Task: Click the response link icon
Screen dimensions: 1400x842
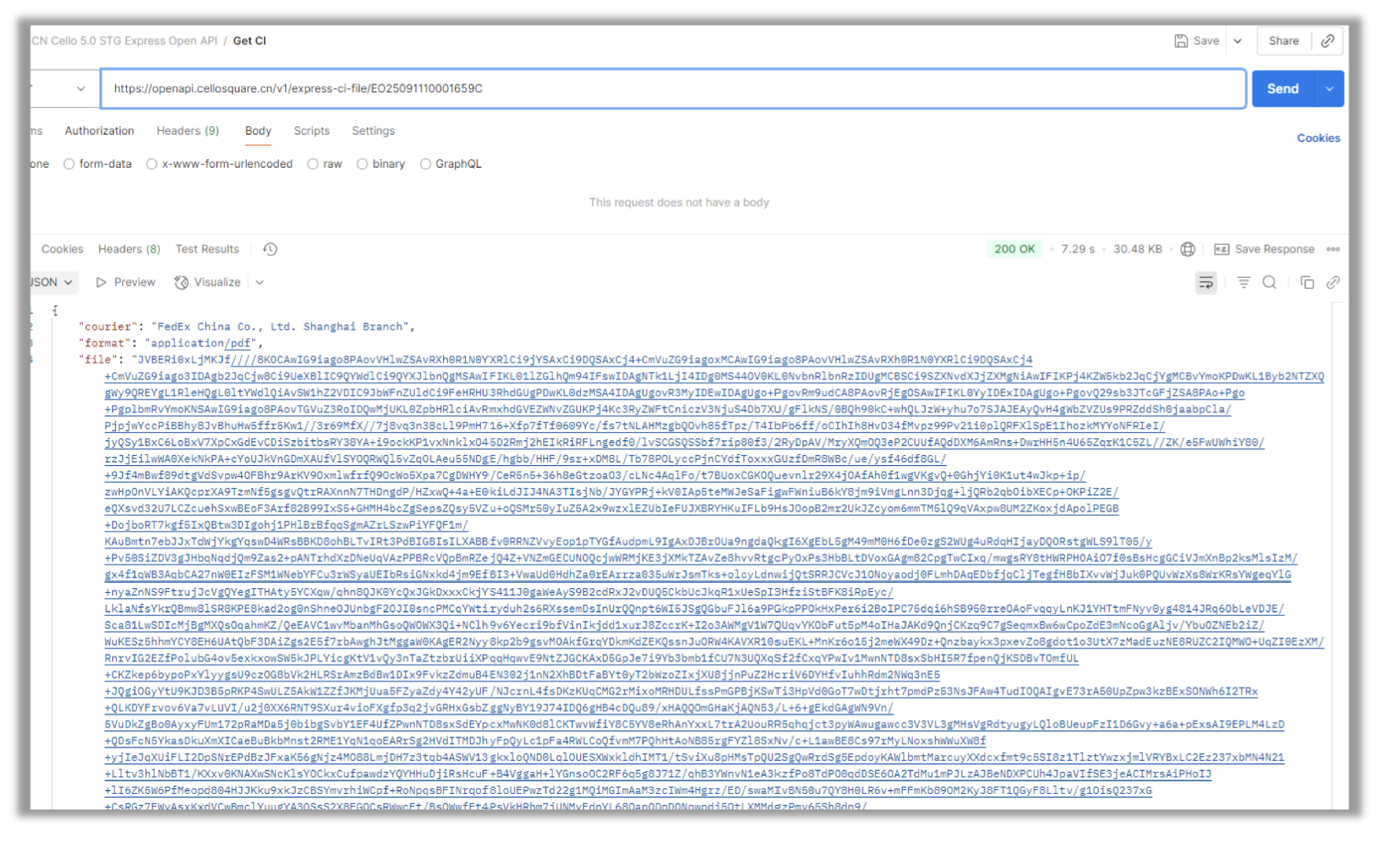Action: pyautogui.click(x=1333, y=283)
